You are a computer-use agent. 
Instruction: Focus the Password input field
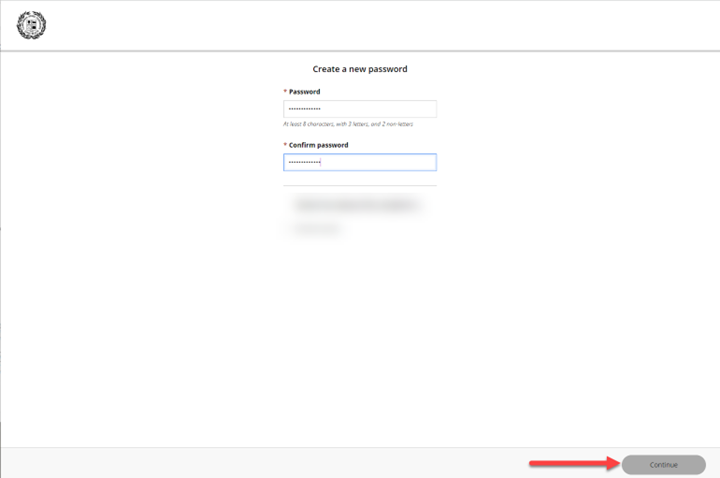(360, 109)
